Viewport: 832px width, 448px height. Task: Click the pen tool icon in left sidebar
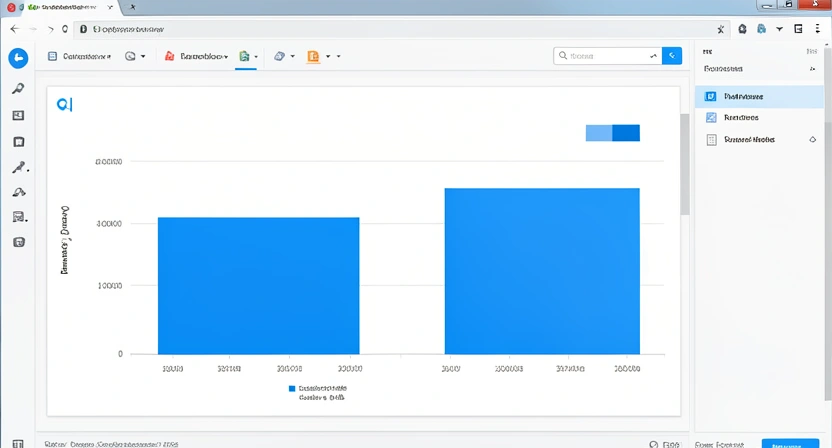pyautogui.click(x=18, y=168)
